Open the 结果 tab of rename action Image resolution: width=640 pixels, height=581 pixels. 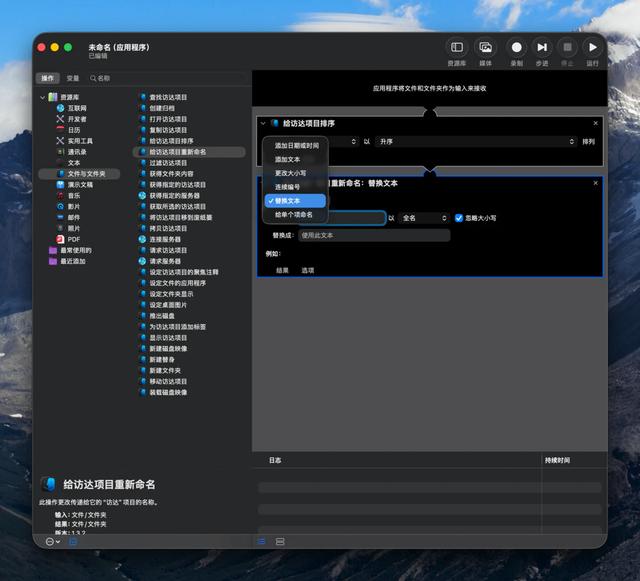282,270
